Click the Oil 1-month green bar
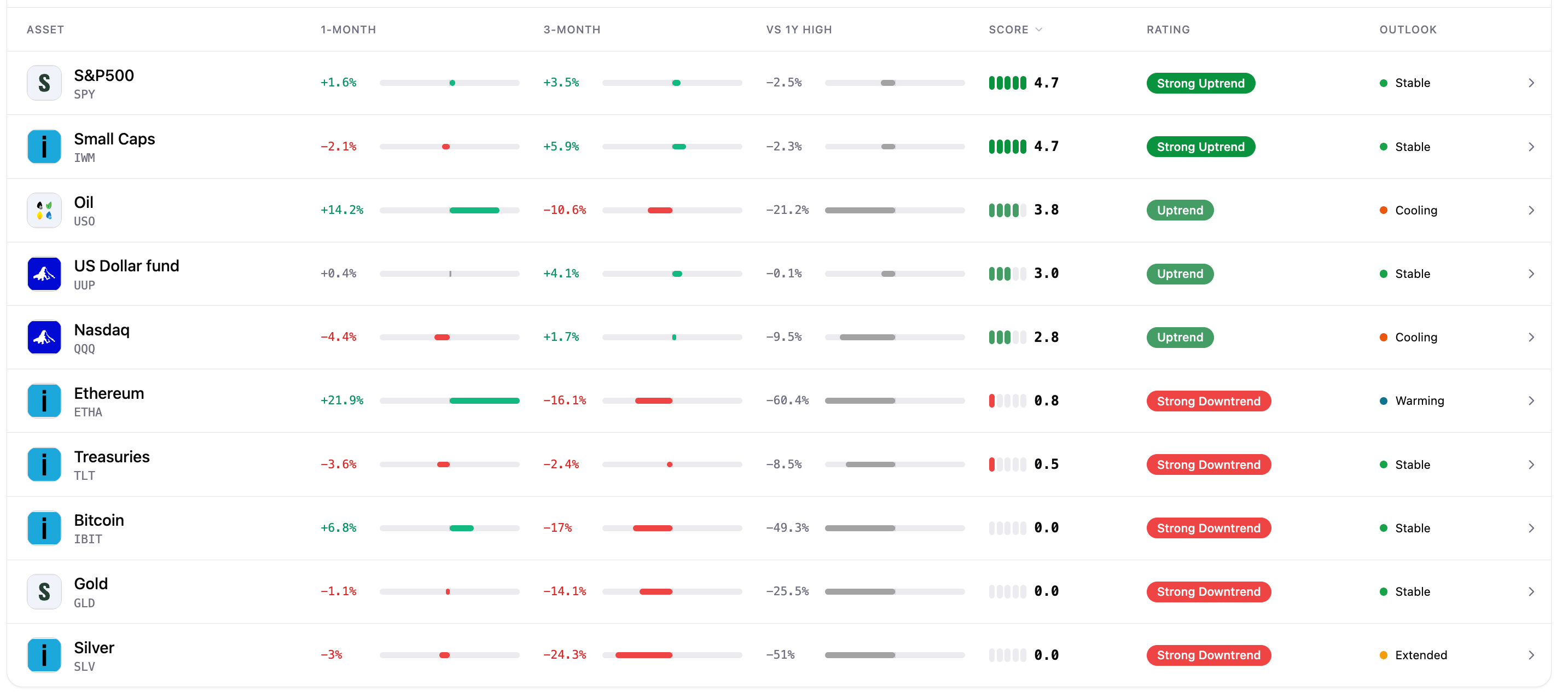Screen dimensions: 1568x697 [x=474, y=210]
